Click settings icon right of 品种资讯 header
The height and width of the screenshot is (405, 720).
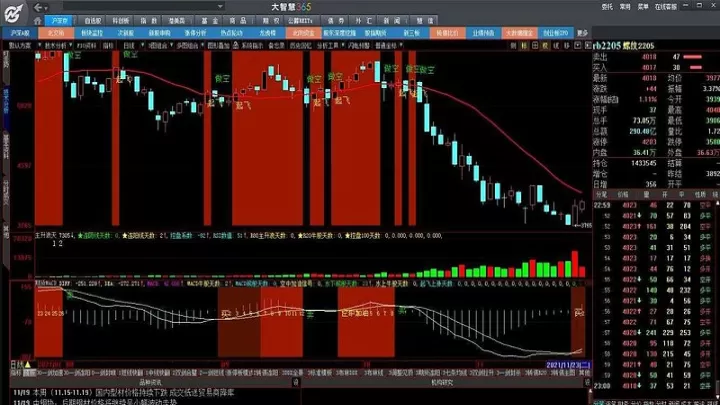[296, 382]
